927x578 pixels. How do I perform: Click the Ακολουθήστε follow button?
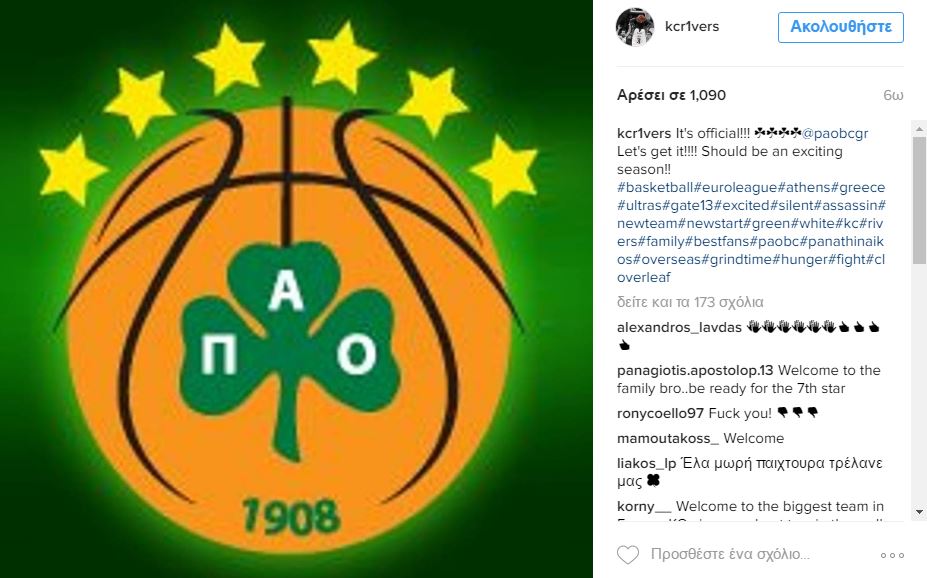click(841, 27)
